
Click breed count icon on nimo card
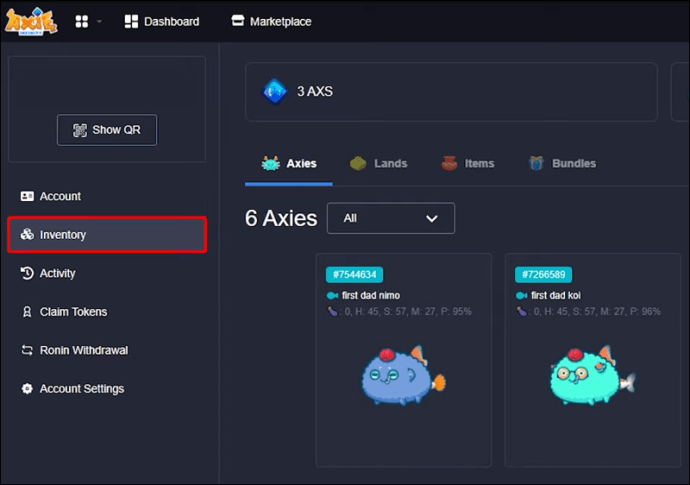point(332,312)
